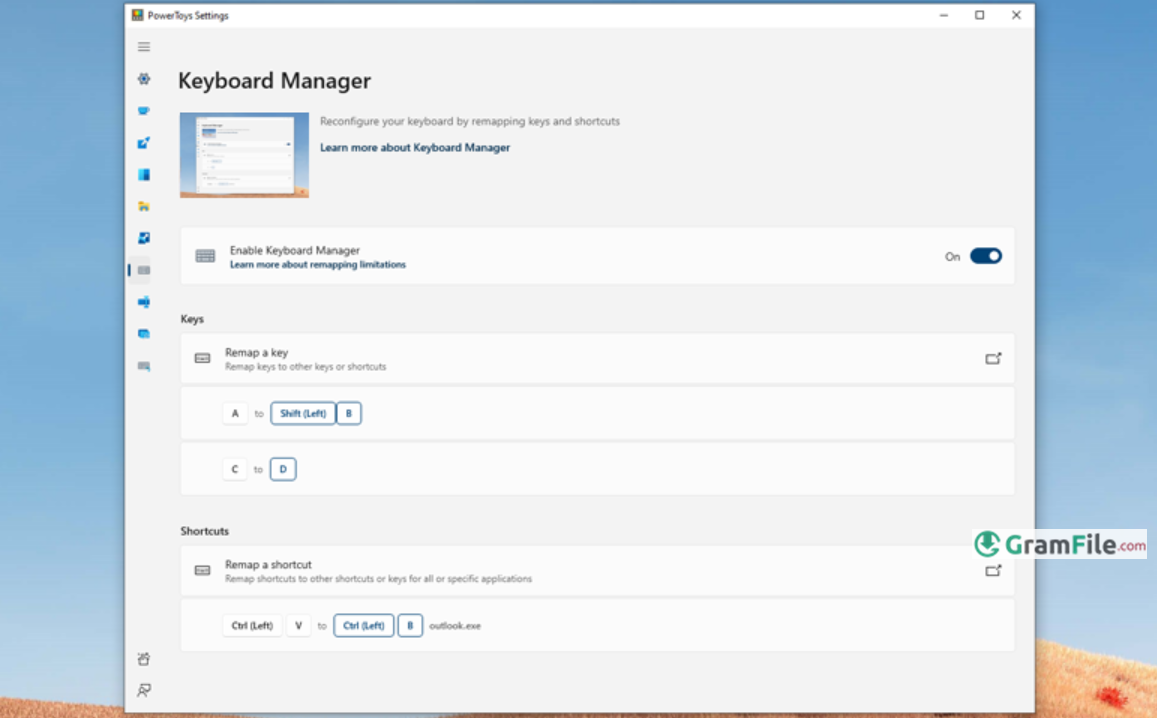Open Shortcut Guide in sidebar

click(x=144, y=366)
